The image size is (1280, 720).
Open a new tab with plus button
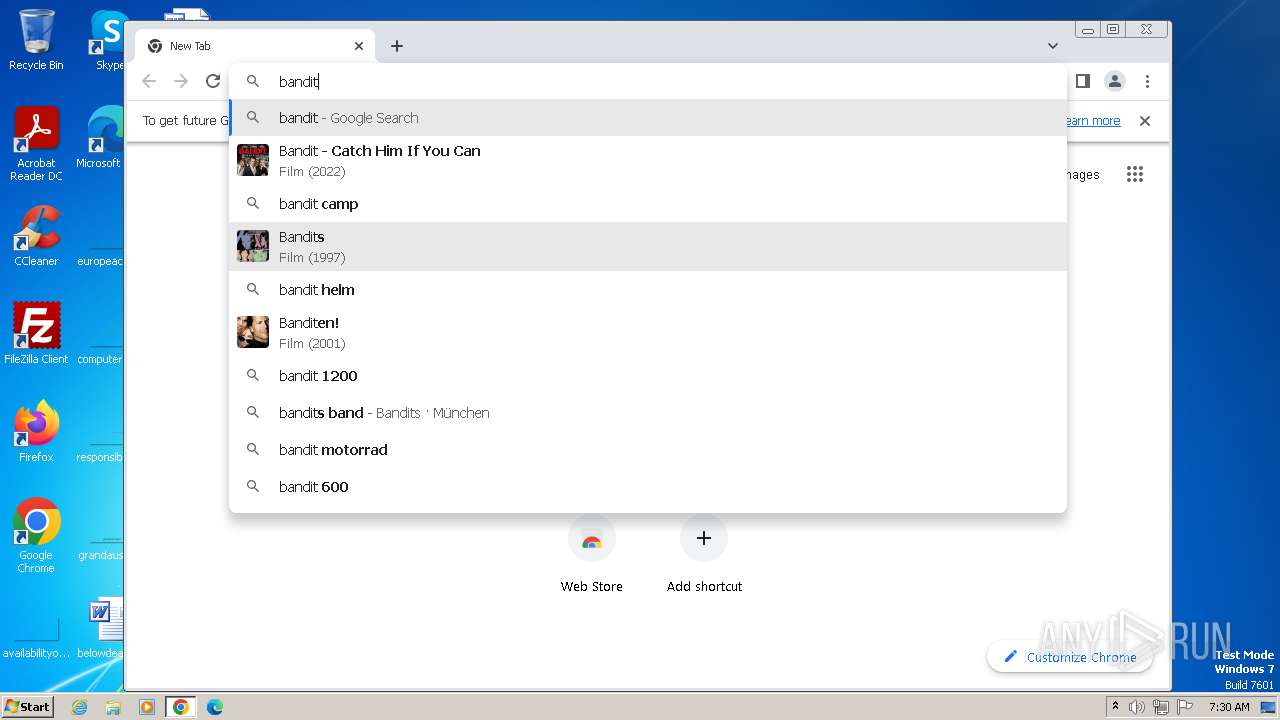[x=397, y=46]
